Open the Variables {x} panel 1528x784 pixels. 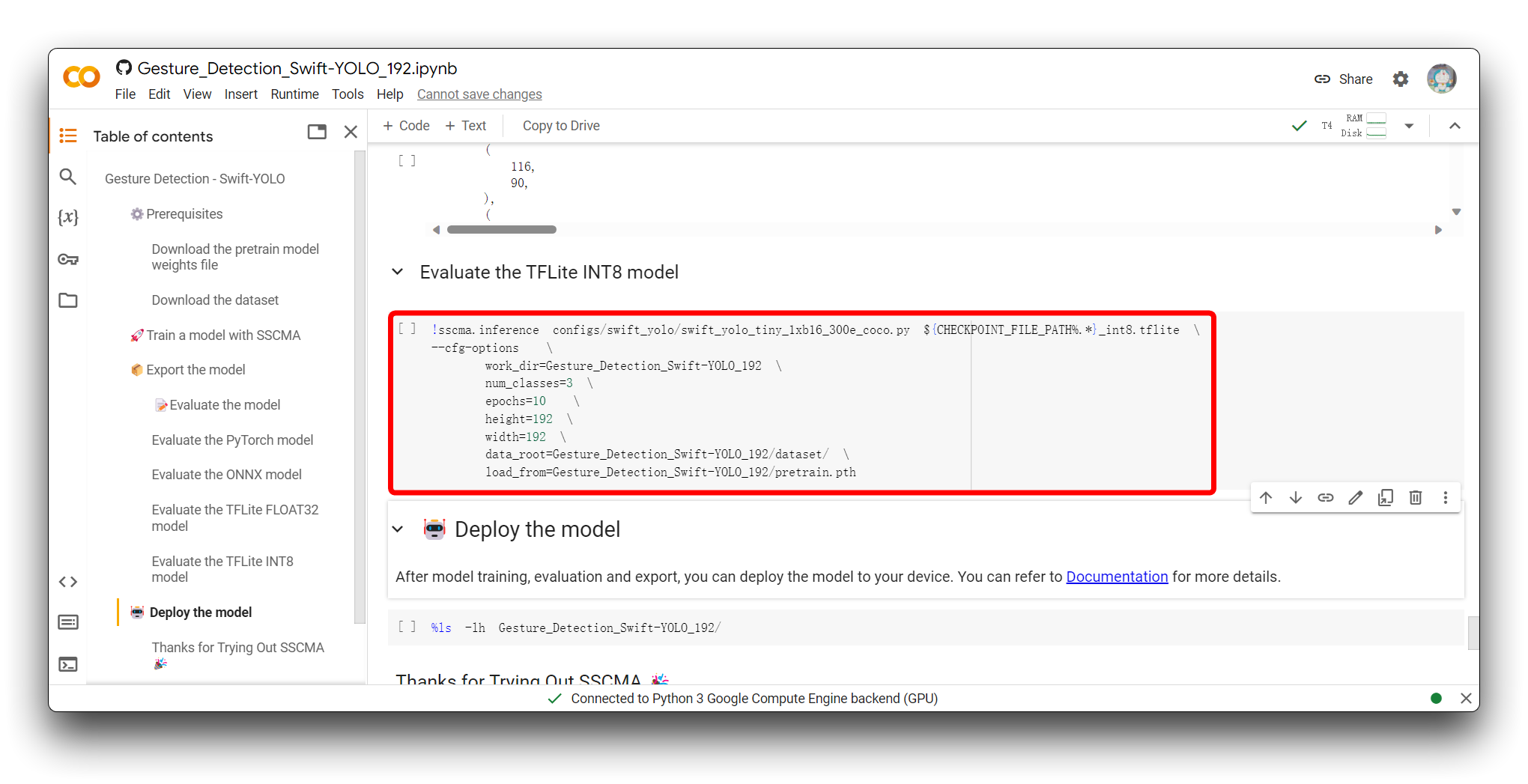pos(68,217)
